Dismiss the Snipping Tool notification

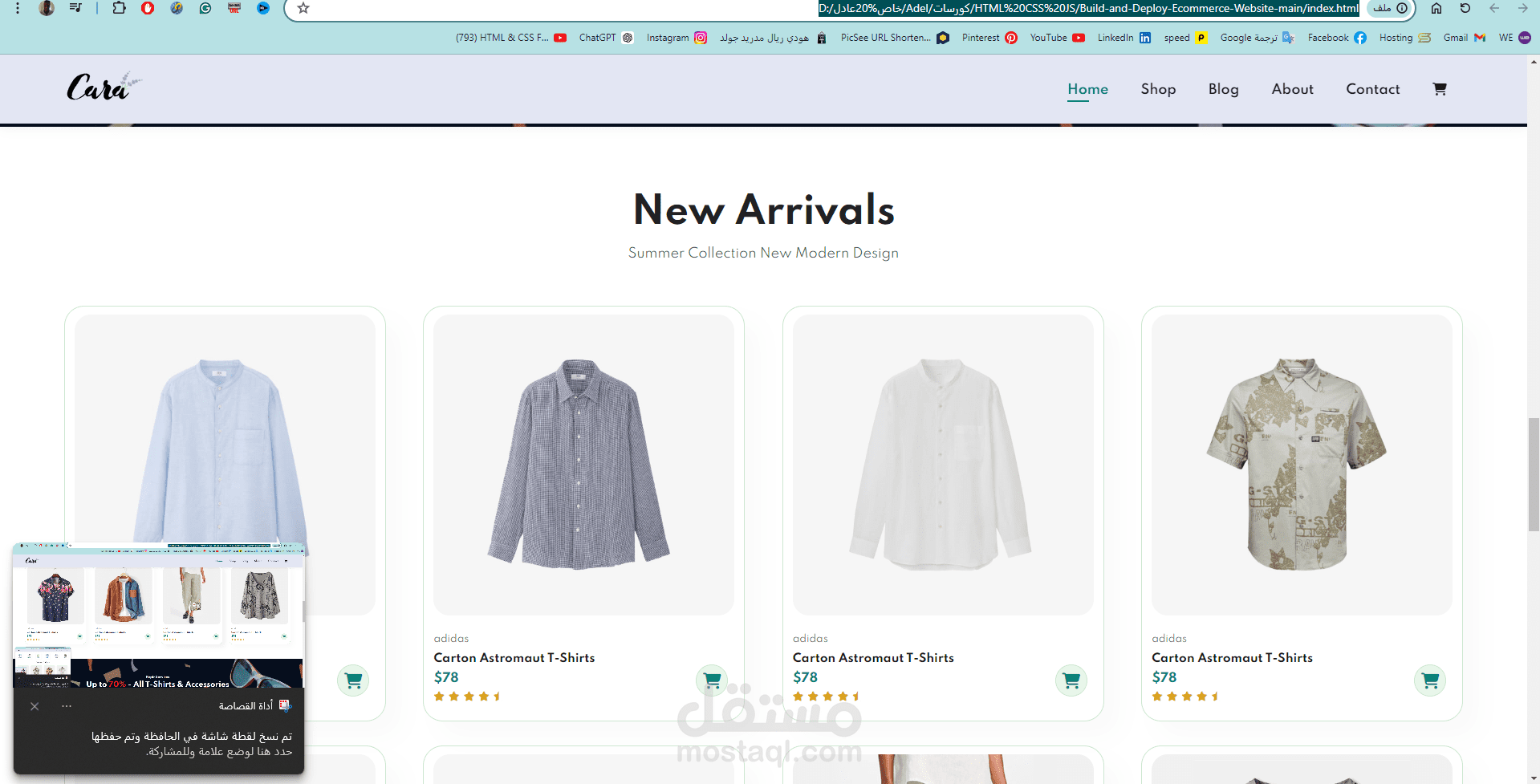tap(35, 706)
